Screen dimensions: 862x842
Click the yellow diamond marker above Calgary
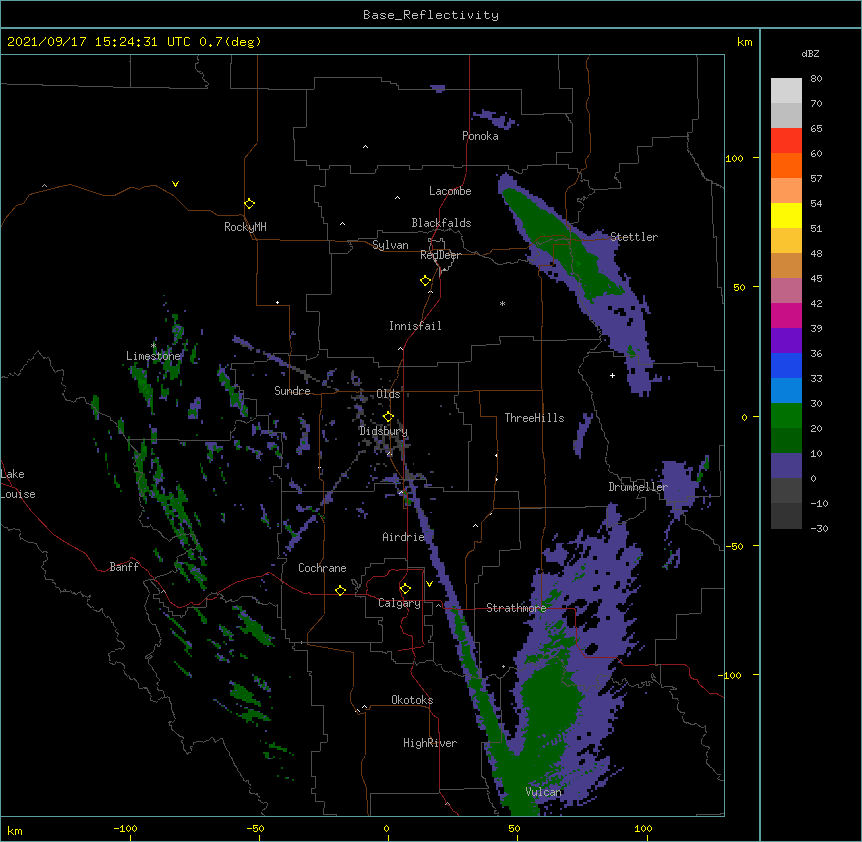click(406, 589)
